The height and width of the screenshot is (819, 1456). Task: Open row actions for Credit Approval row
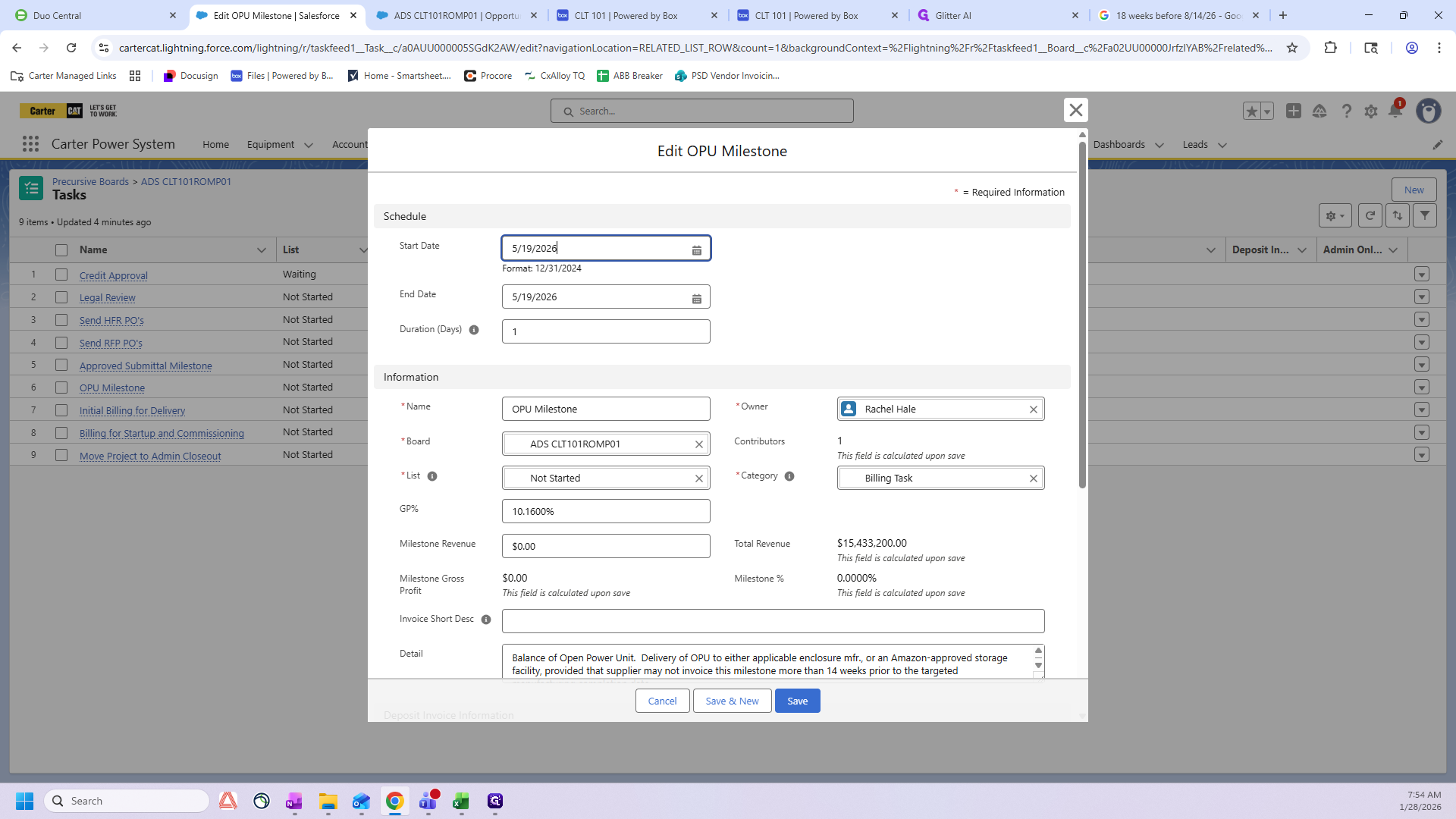pyautogui.click(x=1421, y=275)
